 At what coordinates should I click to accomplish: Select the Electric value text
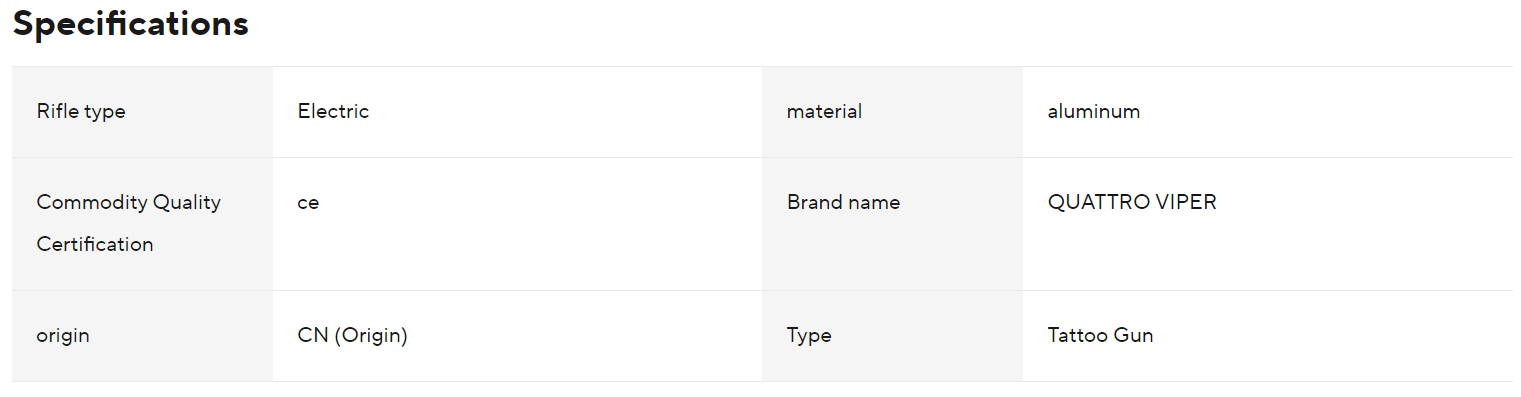click(333, 111)
